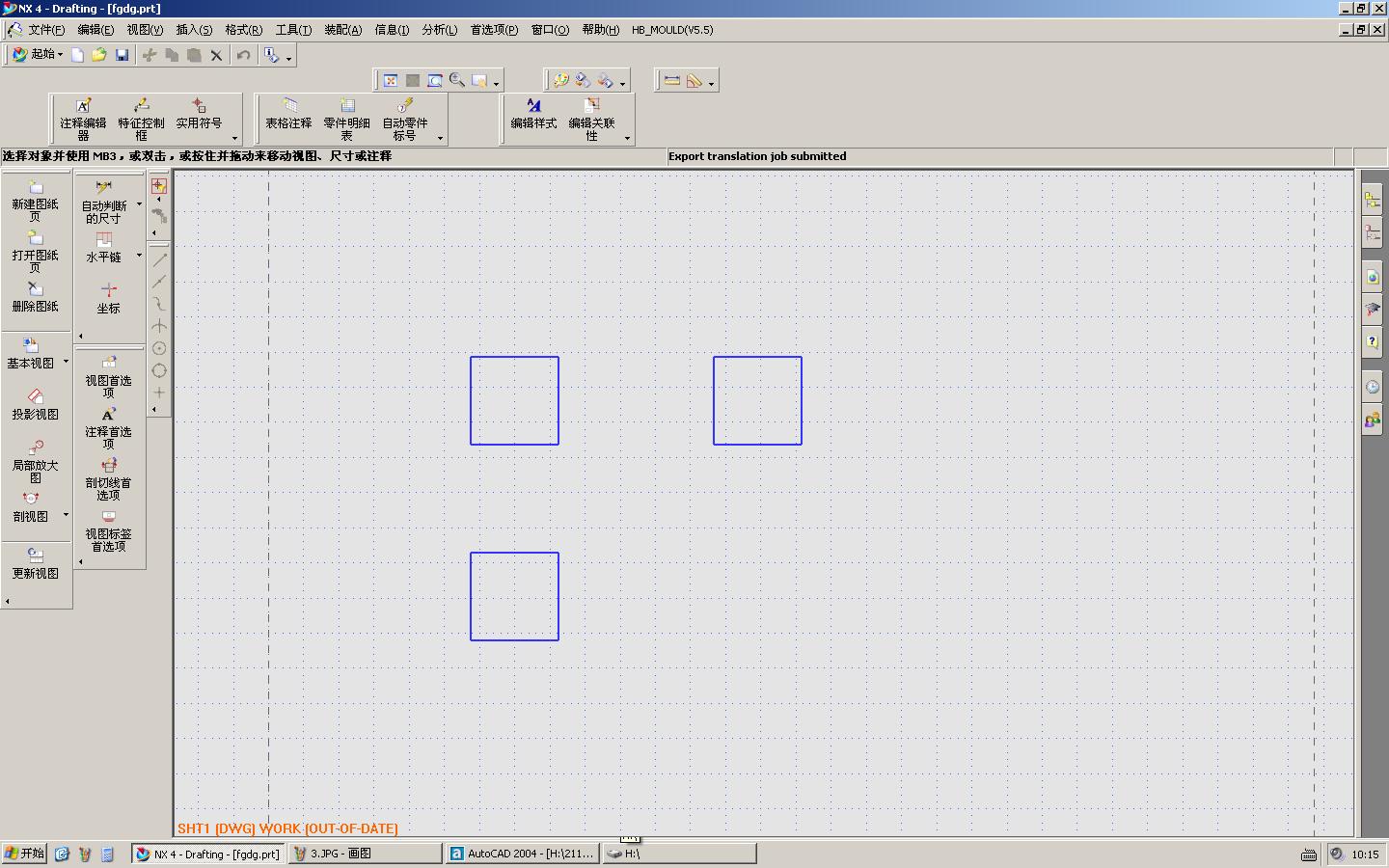Activate the Zoom window icon
Viewport: 1389px width, 868px height.
pyautogui.click(x=435, y=81)
